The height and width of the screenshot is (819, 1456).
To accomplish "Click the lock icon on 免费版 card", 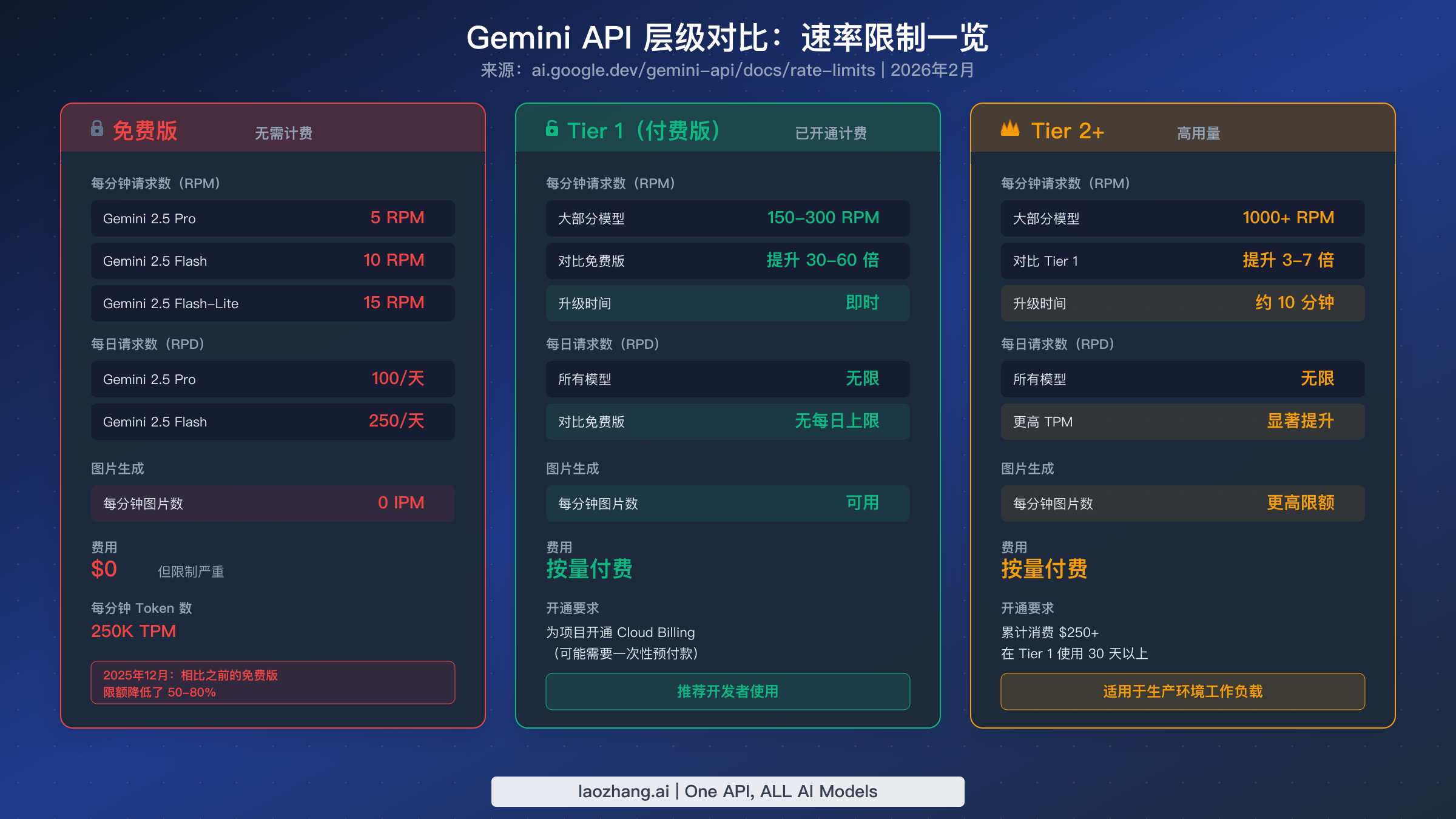I will pyautogui.click(x=97, y=129).
